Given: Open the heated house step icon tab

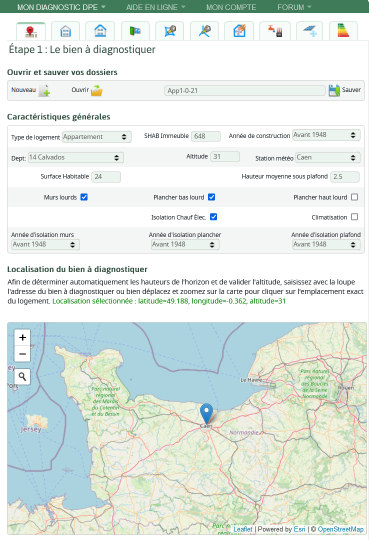Looking at the screenshot, I should (239, 31).
